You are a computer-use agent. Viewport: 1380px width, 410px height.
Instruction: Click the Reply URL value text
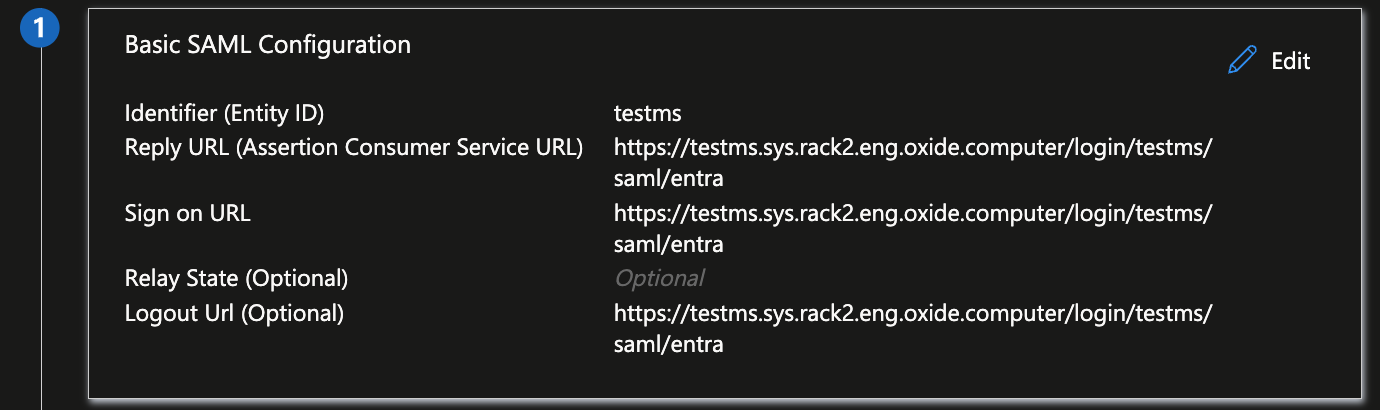(912, 147)
